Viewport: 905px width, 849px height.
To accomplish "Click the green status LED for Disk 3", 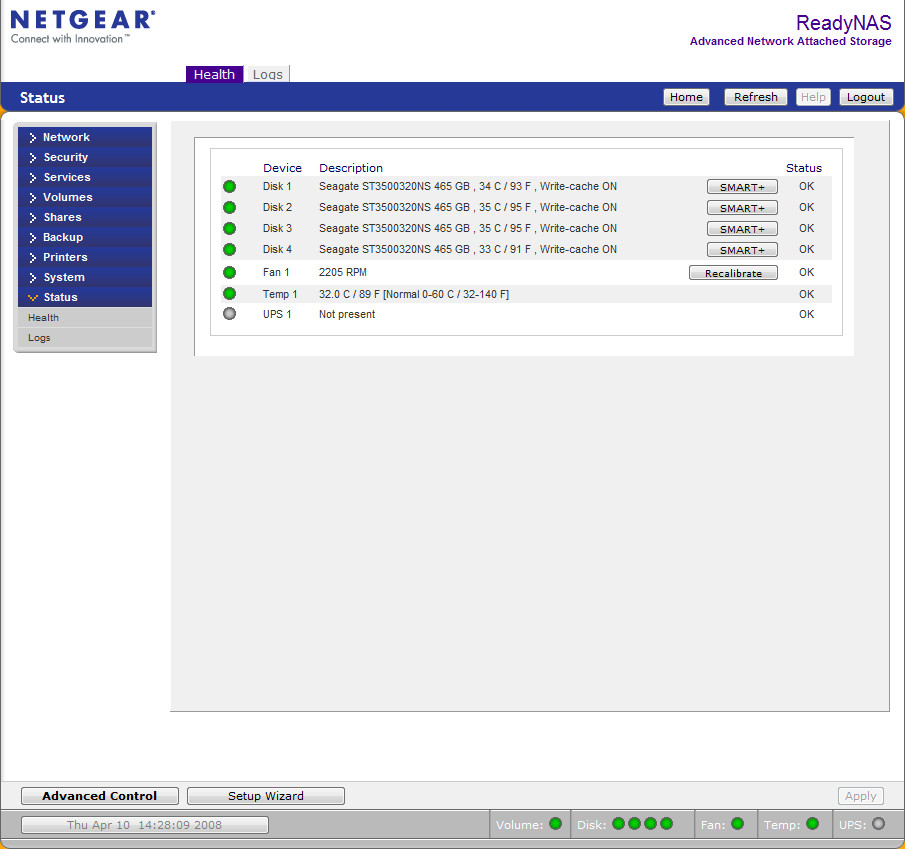I will (229, 229).
